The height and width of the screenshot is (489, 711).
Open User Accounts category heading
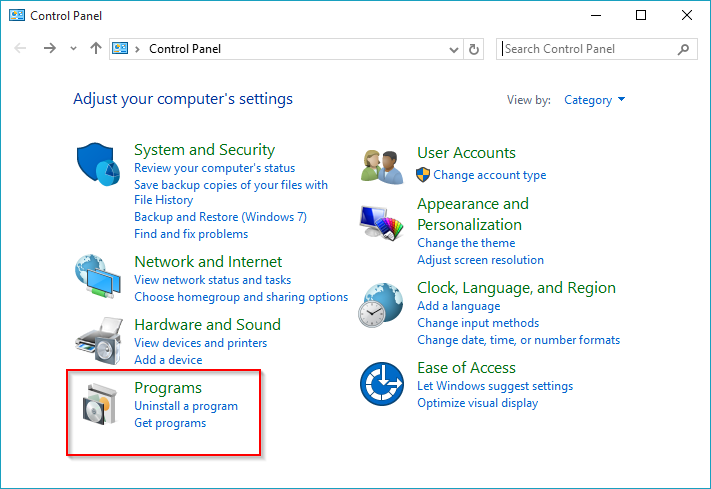(466, 153)
